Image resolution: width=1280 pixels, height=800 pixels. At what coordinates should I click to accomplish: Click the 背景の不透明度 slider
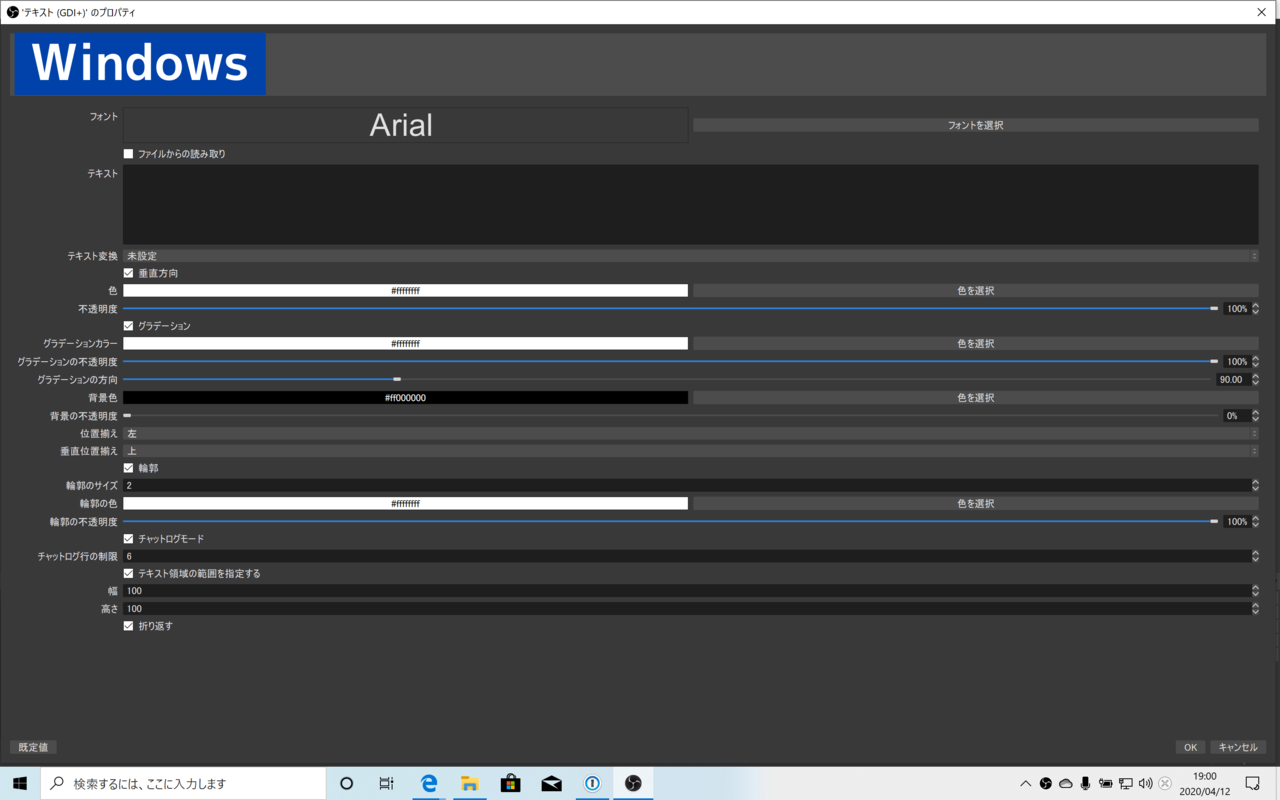[670, 415]
